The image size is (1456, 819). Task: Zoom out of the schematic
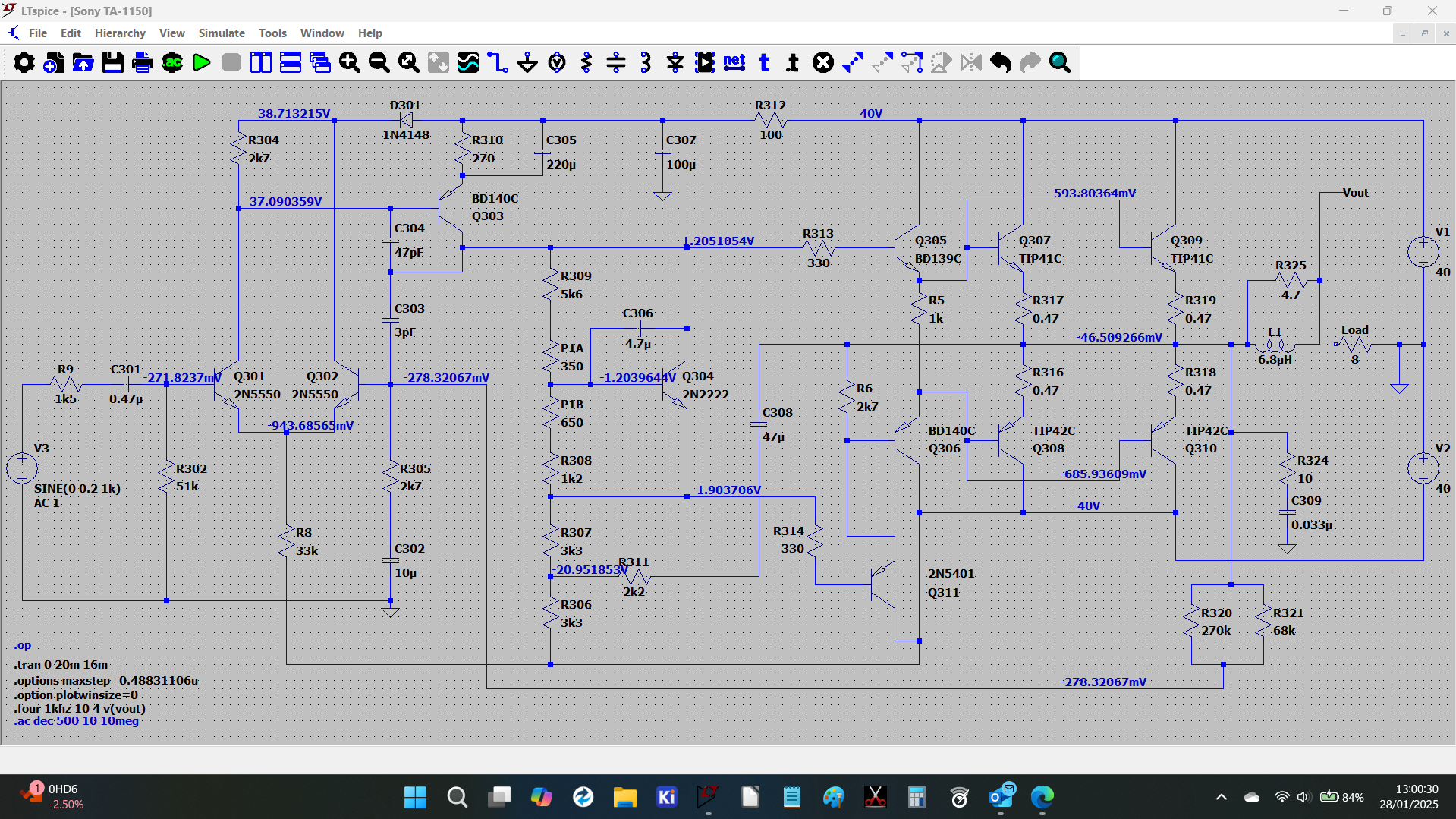[x=379, y=62]
